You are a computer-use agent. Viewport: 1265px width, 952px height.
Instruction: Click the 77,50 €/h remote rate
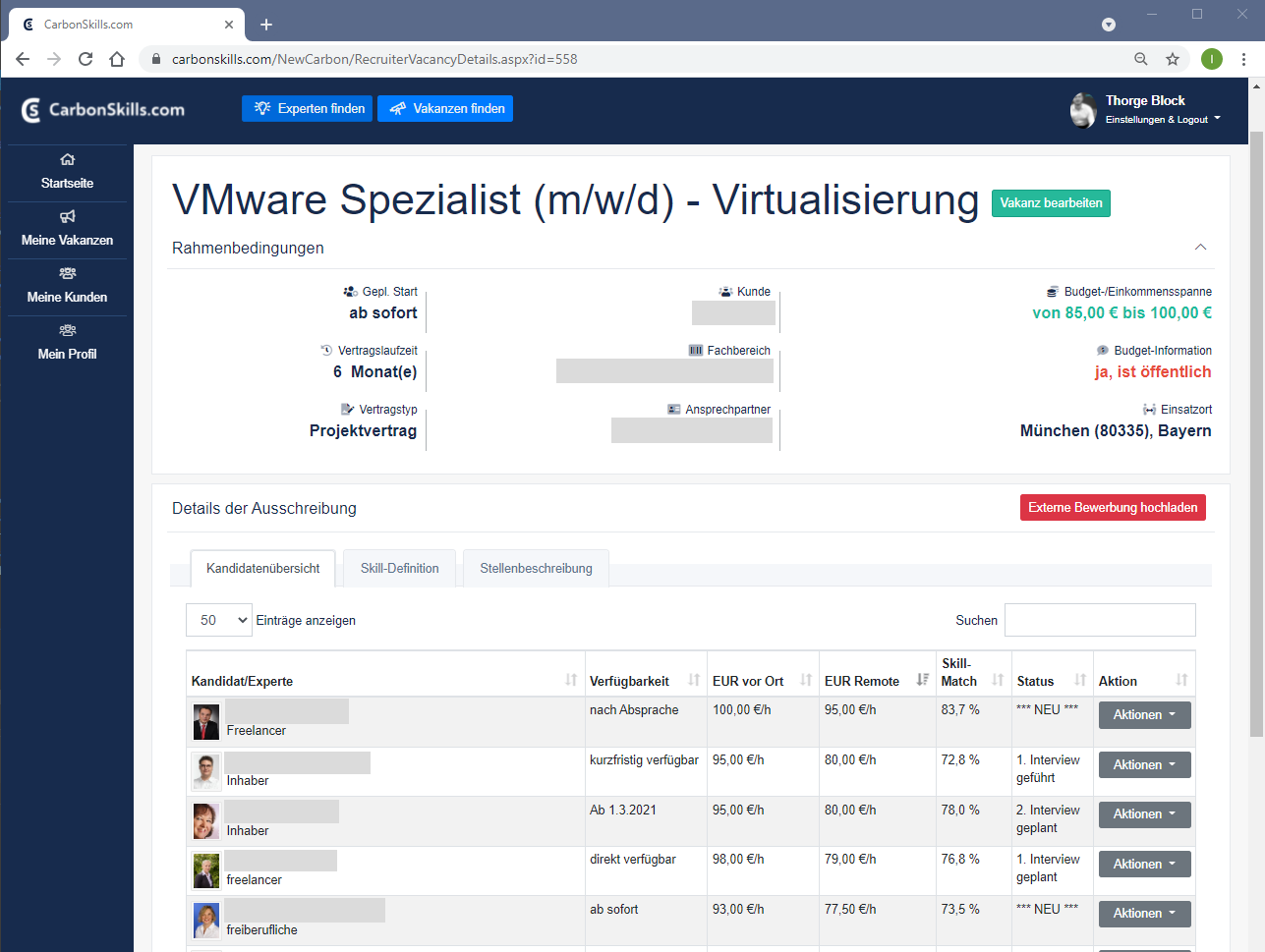point(850,909)
